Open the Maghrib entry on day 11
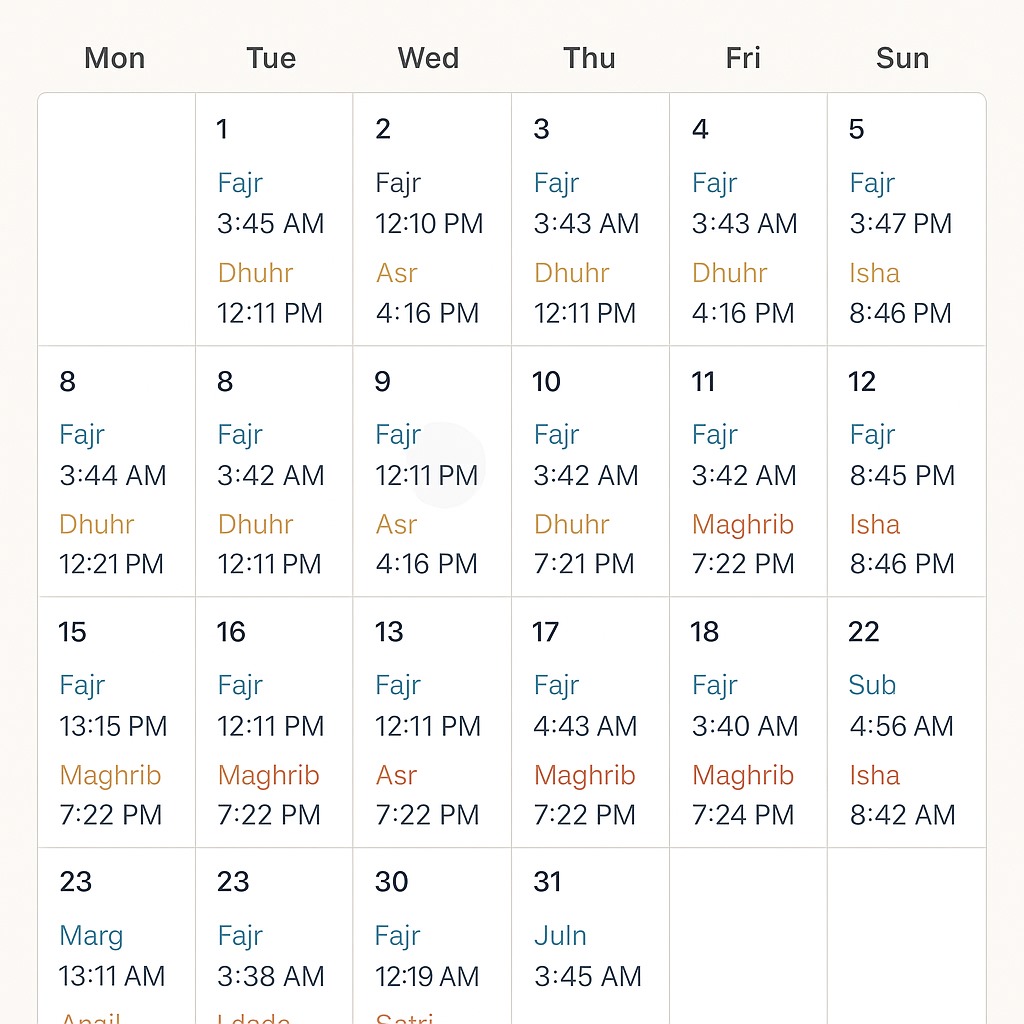Screen dimensions: 1024x1024 pyautogui.click(x=743, y=524)
